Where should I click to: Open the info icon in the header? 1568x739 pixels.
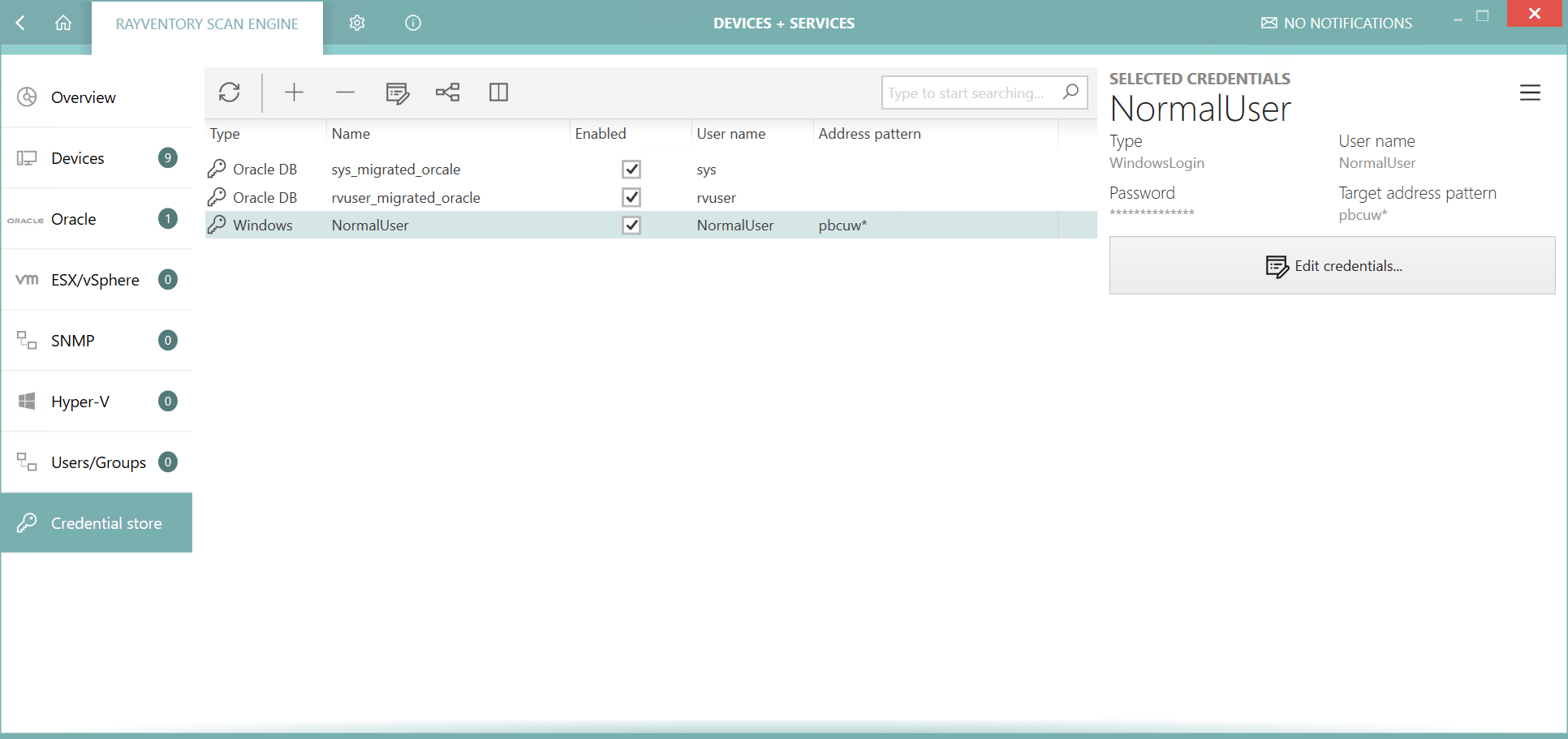click(x=413, y=24)
